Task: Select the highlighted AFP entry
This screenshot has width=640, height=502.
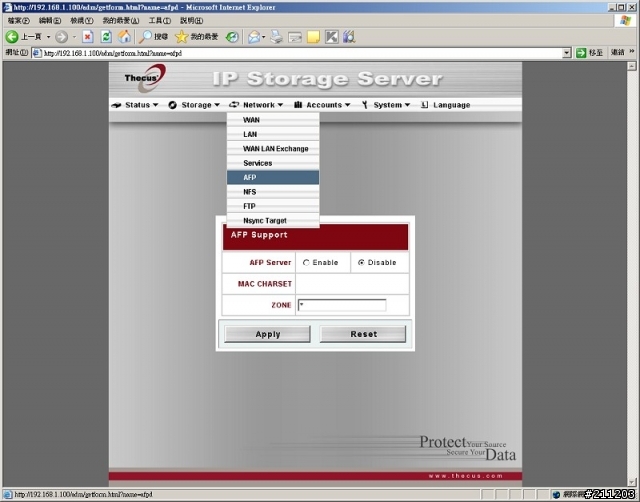Action: pyautogui.click(x=273, y=177)
